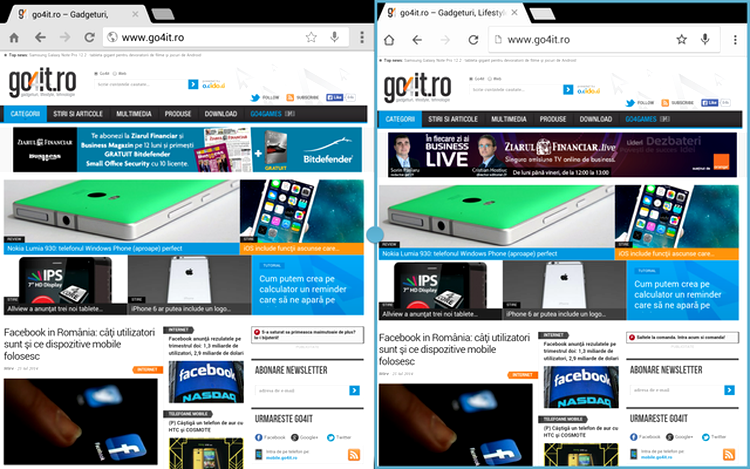The height and width of the screenshot is (469, 750).
Task: Click orange RSS feed icon in right window
Action: pos(729,454)
